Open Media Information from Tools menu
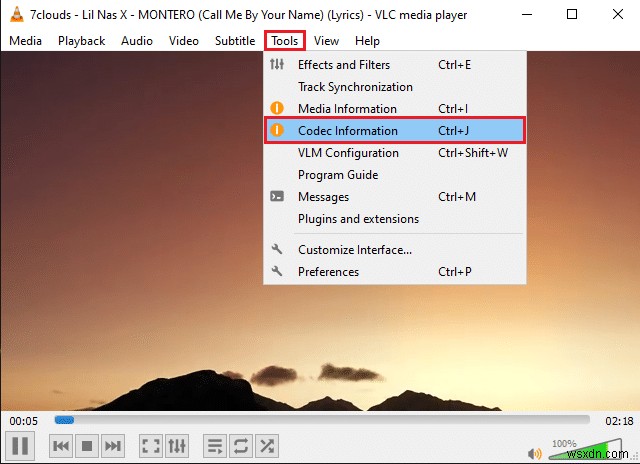Image resolution: width=640 pixels, height=464 pixels. tap(394, 109)
